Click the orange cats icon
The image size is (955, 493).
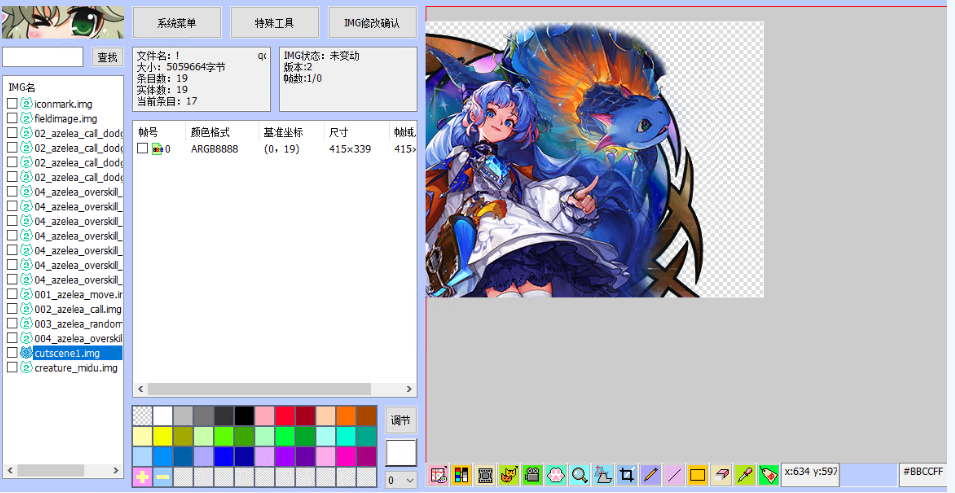[x=509, y=474]
